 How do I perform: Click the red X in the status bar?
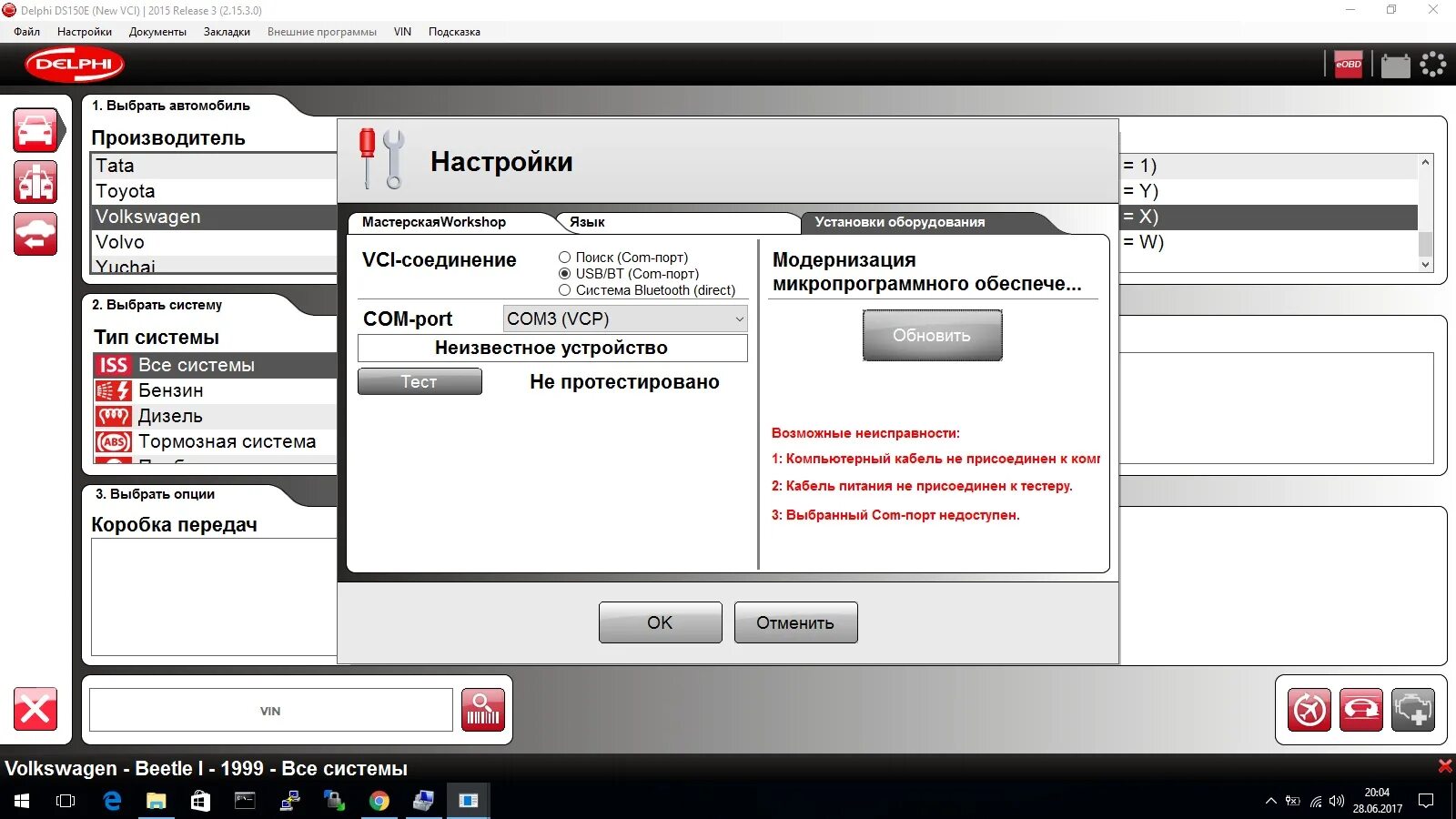[x=1445, y=766]
